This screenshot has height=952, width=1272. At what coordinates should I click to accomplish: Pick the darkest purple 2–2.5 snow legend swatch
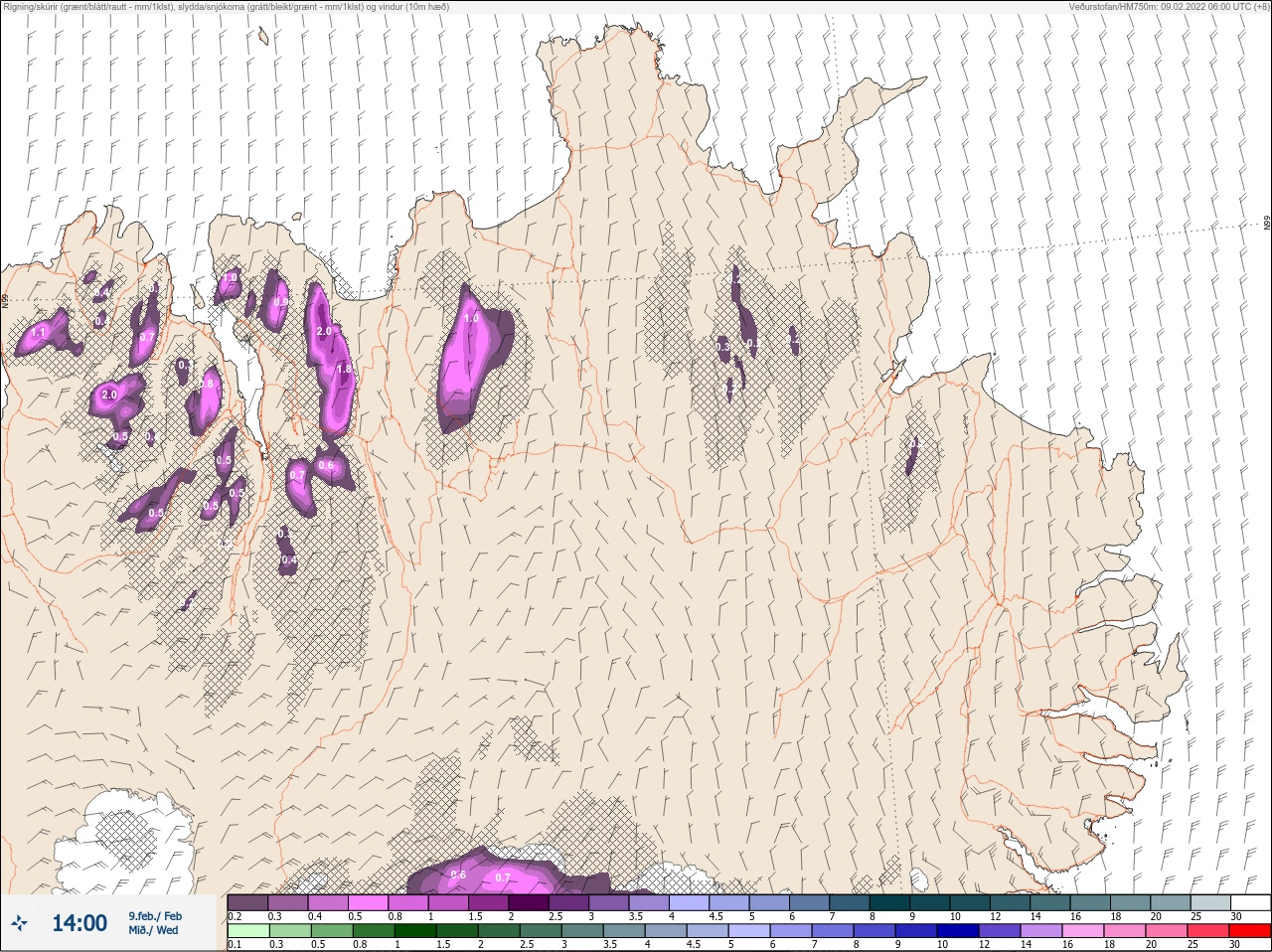(529, 902)
